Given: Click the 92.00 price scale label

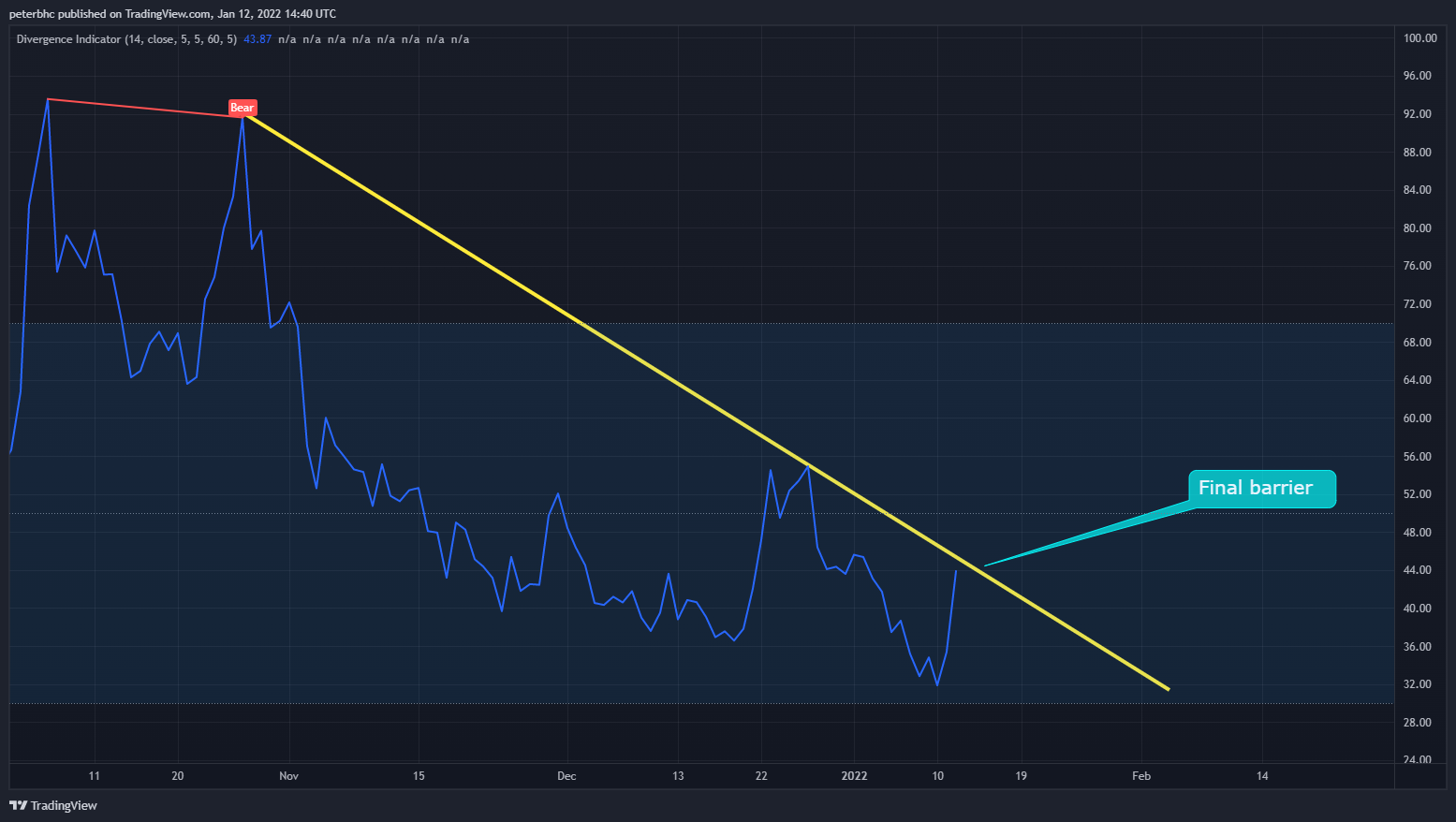Looking at the screenshot, I should pos(1417,114).
